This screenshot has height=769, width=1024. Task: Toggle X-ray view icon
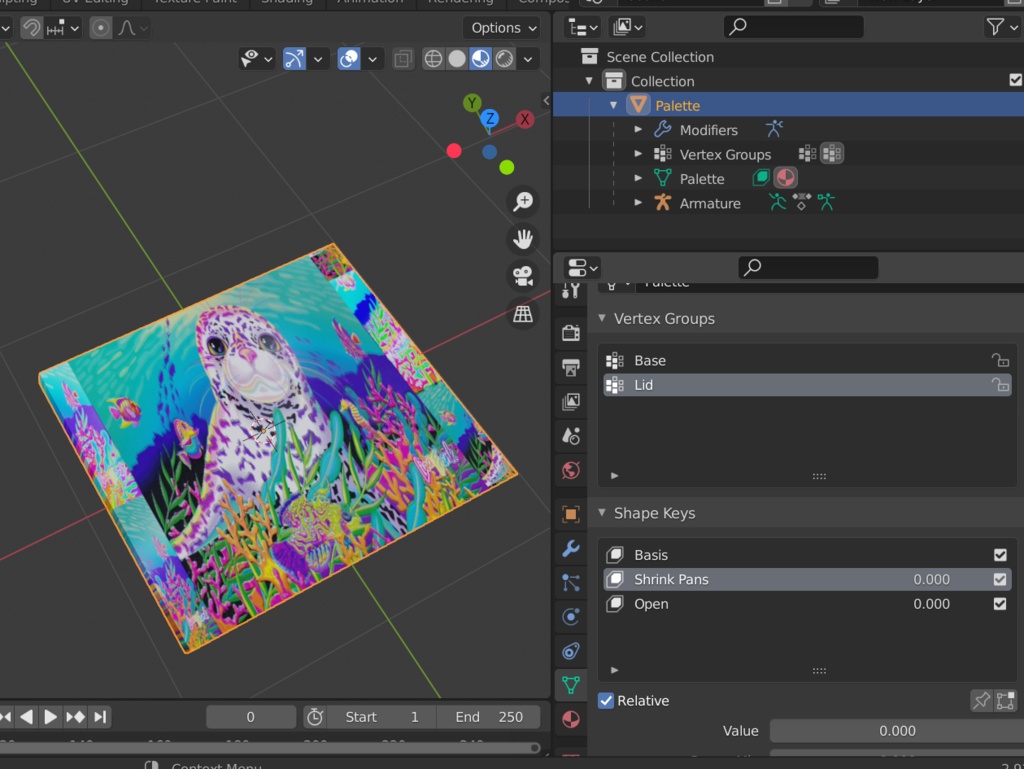pyautogui.click(x=403, y=59)
